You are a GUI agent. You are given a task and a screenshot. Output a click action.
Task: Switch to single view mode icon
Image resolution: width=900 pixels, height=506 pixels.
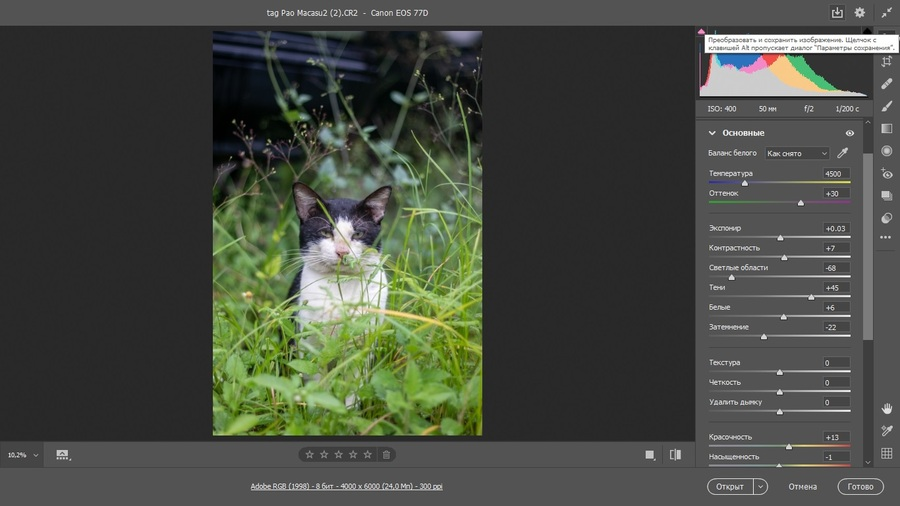coord(650,455)
